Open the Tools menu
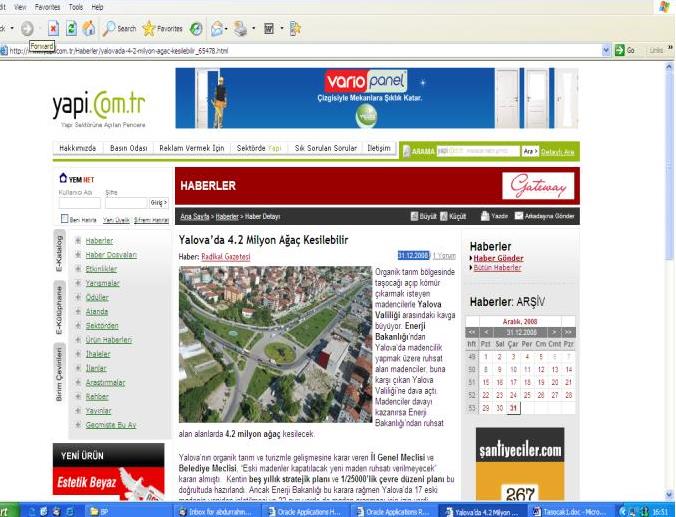 click(x=76, y=7)
